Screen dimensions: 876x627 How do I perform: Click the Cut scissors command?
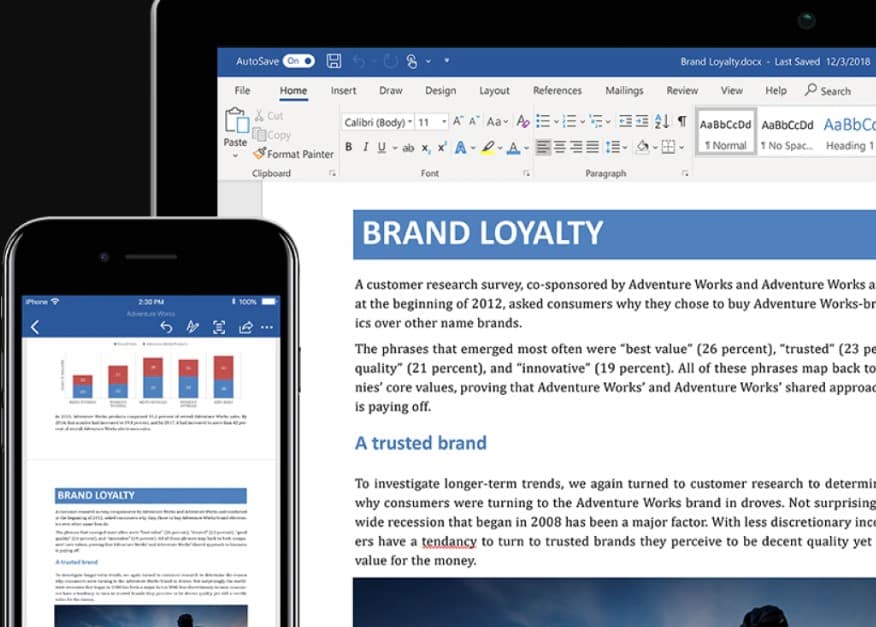click(x=269, y=116)
